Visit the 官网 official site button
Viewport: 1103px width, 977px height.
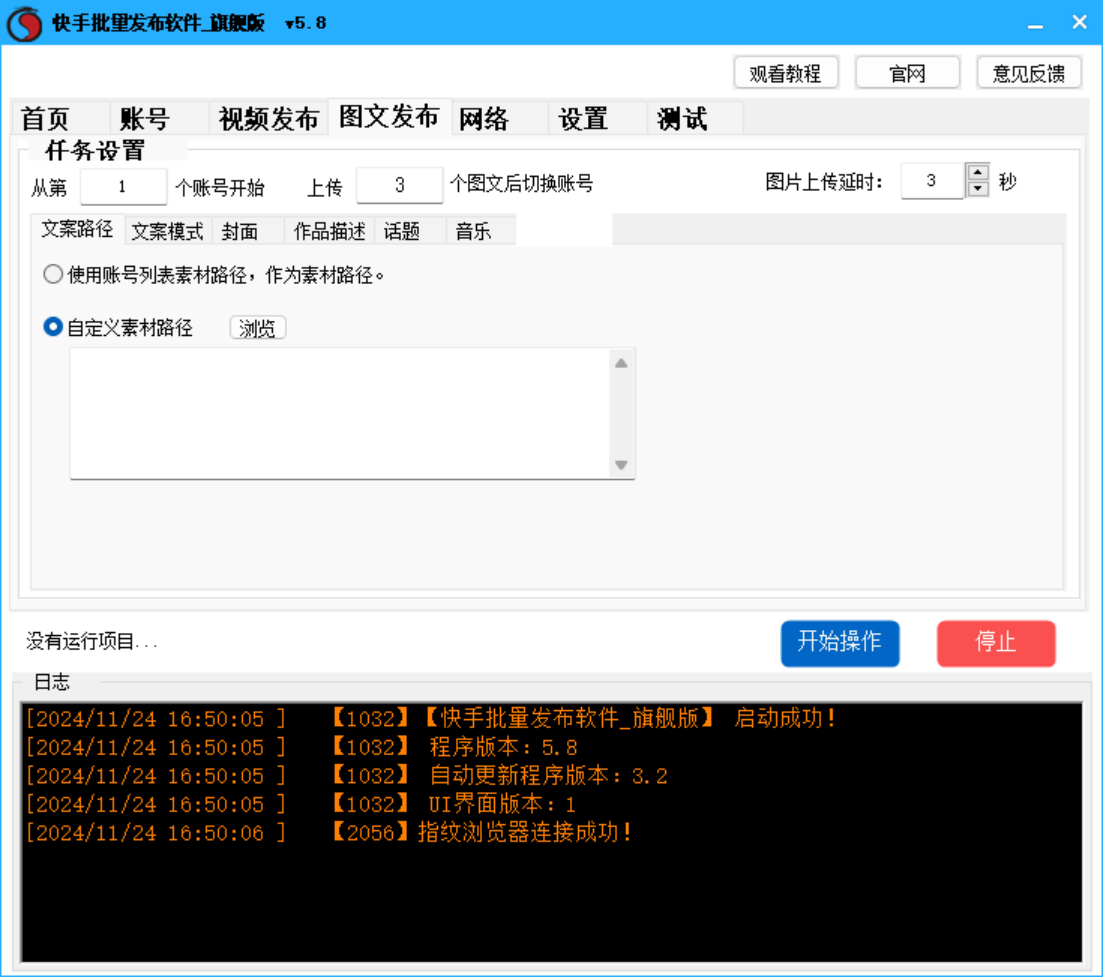(907, 73)
